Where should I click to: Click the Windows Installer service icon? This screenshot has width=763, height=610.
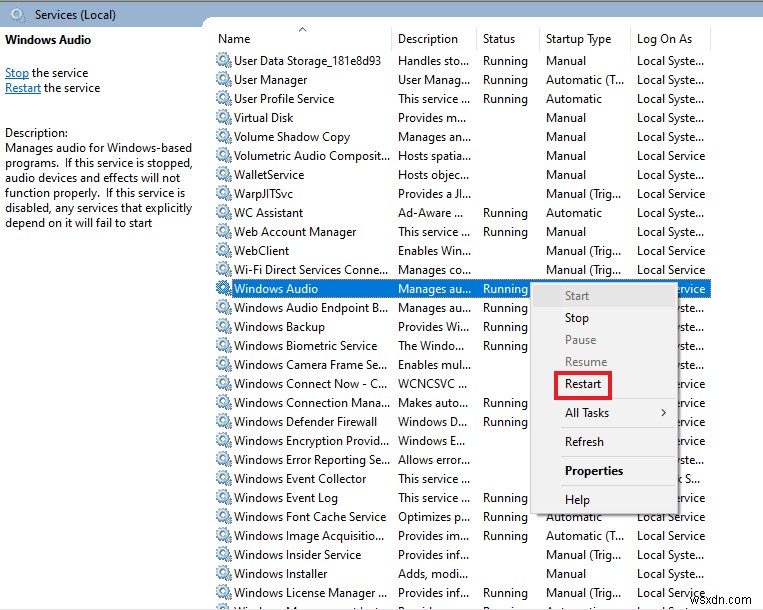223,573
